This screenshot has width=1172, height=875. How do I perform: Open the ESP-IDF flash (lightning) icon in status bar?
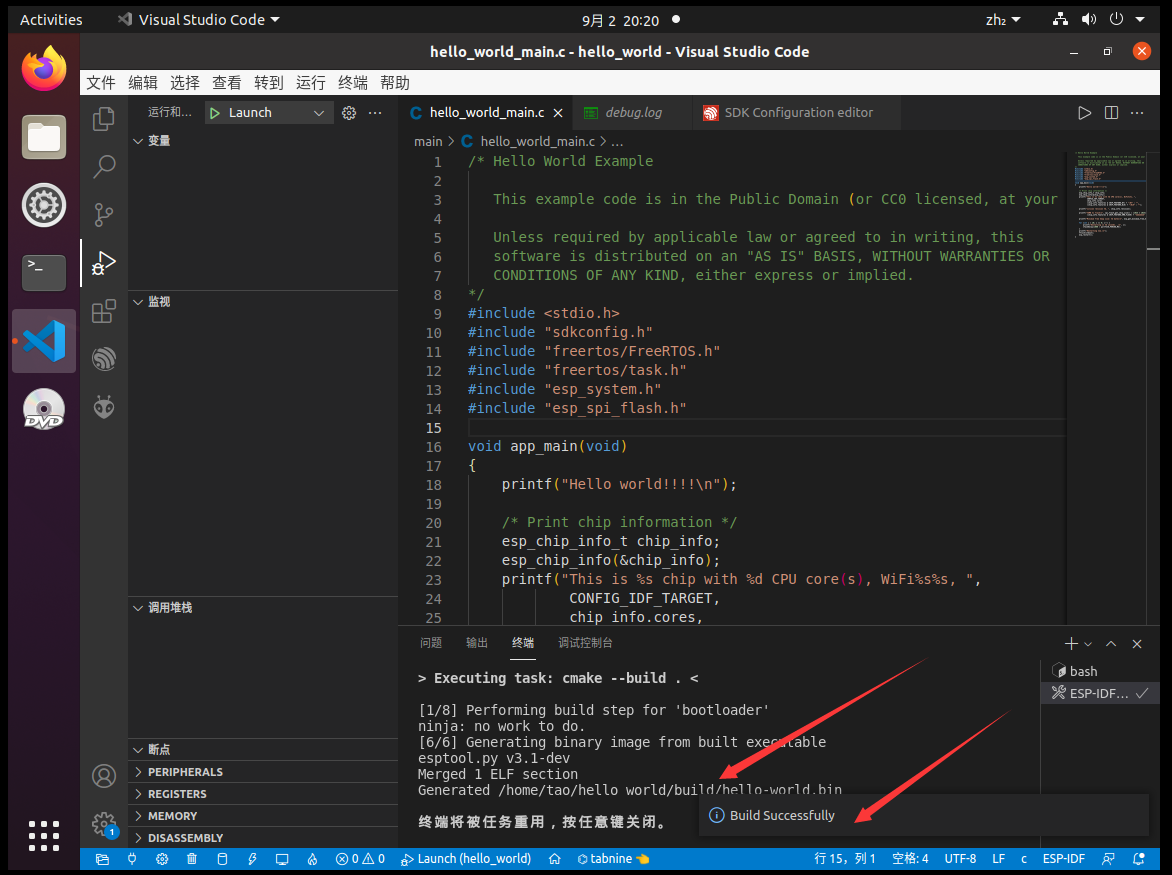(251, 858)
